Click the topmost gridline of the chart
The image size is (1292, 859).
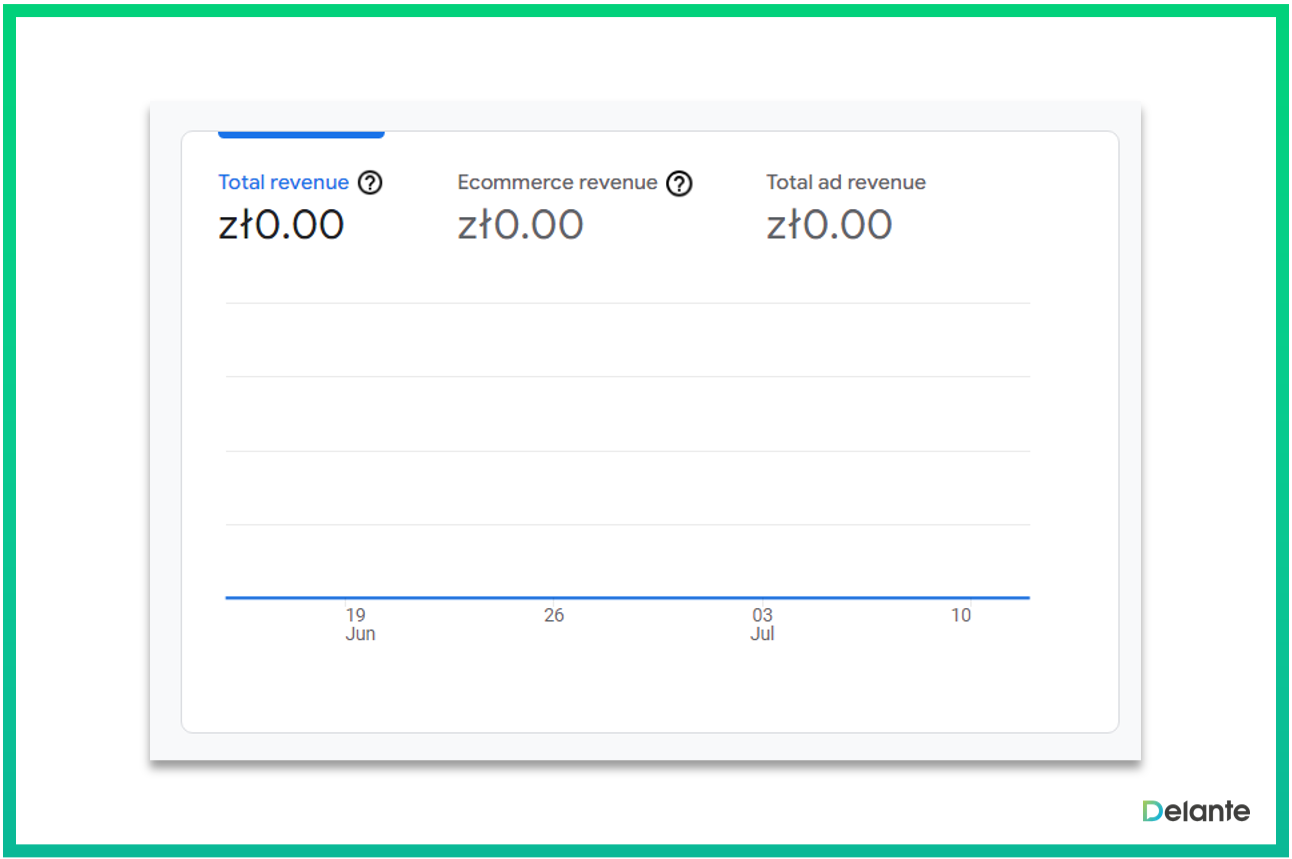pos(627,303)
